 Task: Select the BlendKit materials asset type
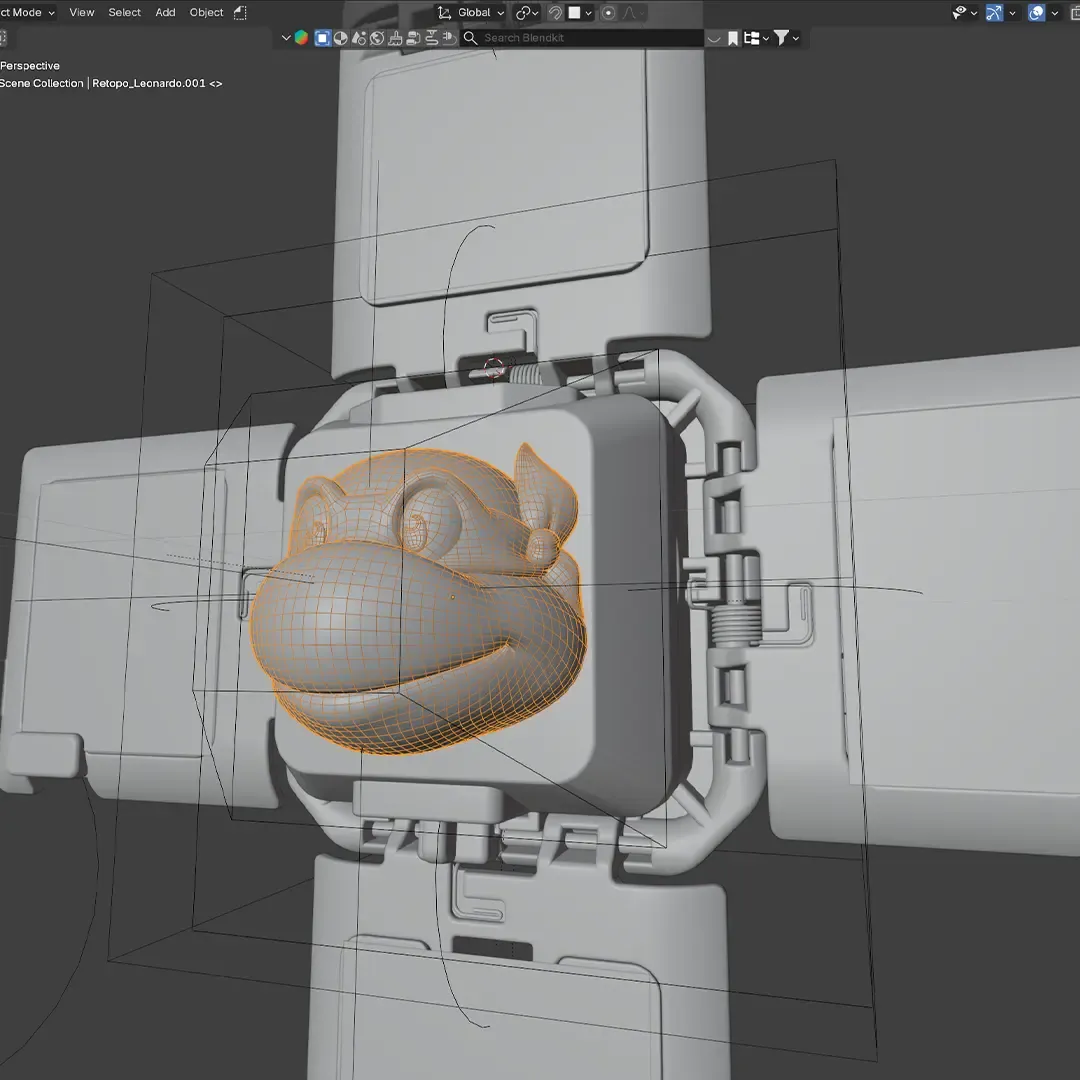pos(340,38)
